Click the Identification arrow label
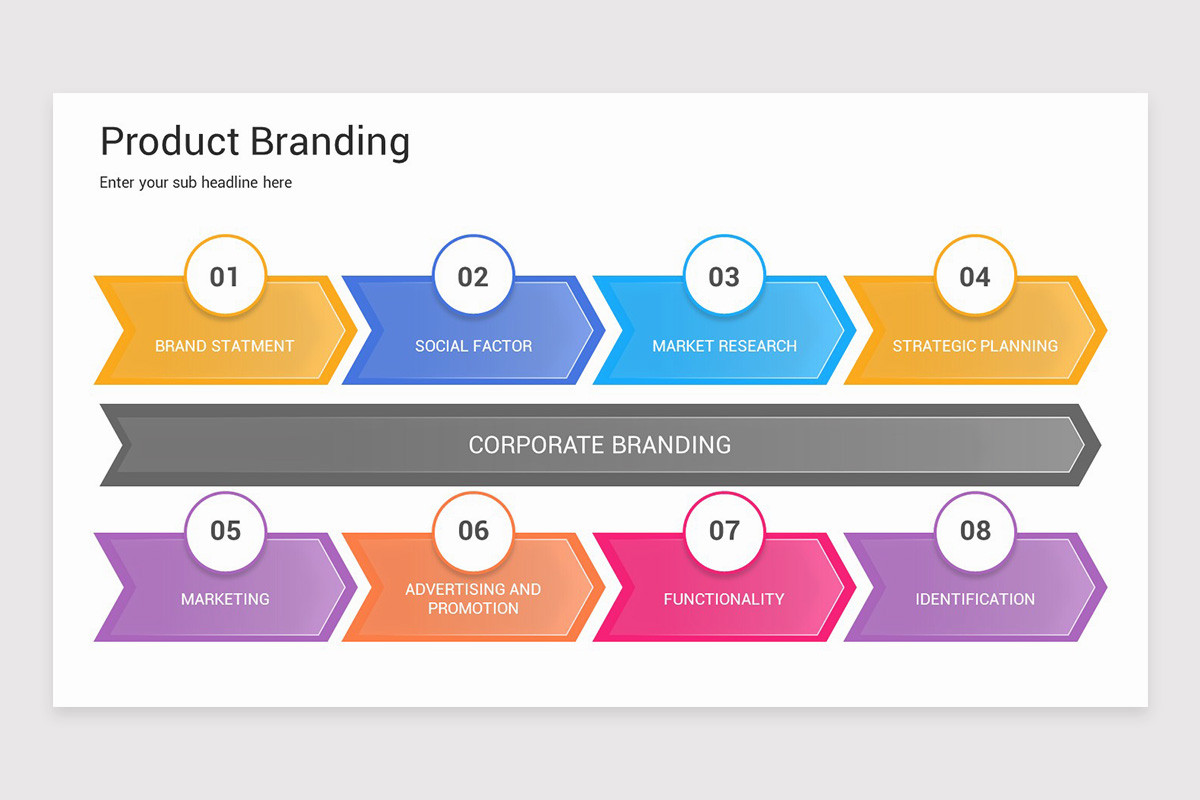The width and height of the screenshot is (1200, 800). click(x=975, y=599)
